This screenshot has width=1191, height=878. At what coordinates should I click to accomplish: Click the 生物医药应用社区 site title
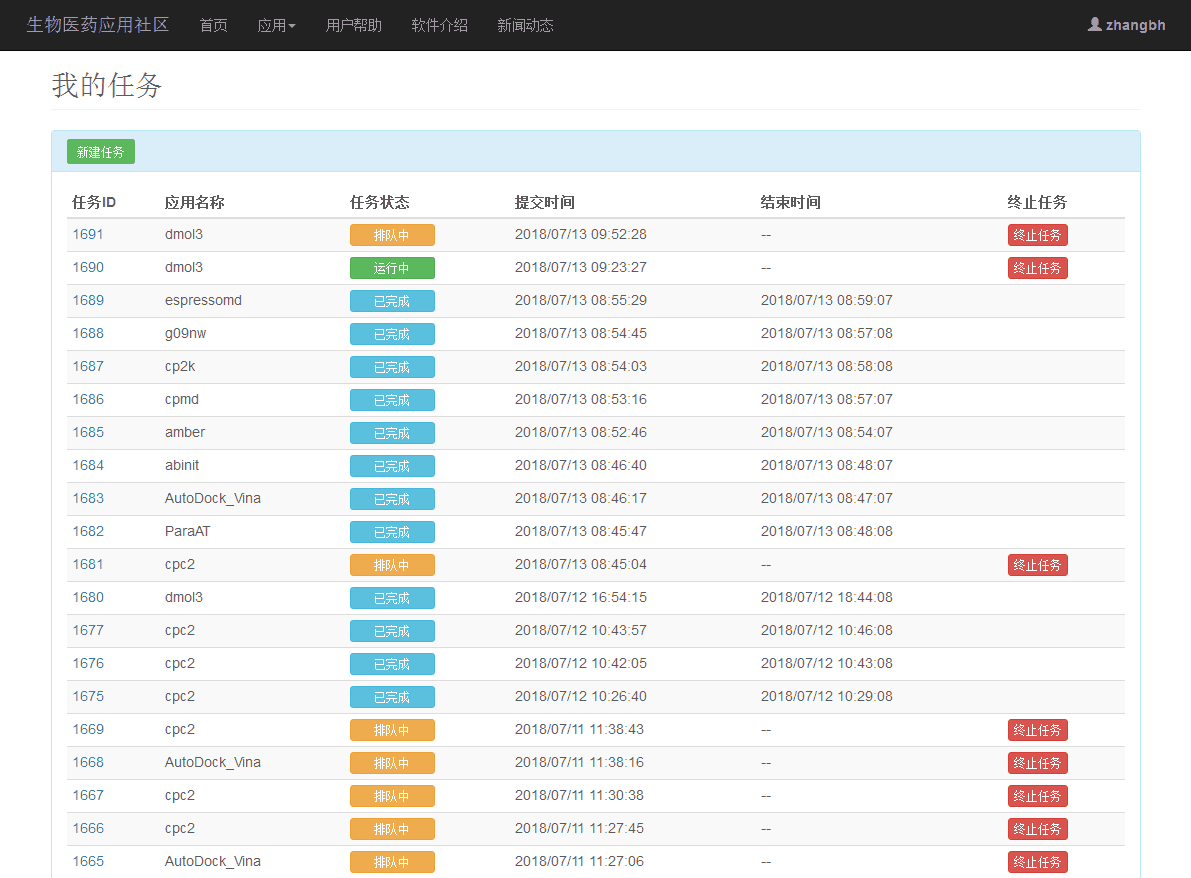(x=98, y=25)
